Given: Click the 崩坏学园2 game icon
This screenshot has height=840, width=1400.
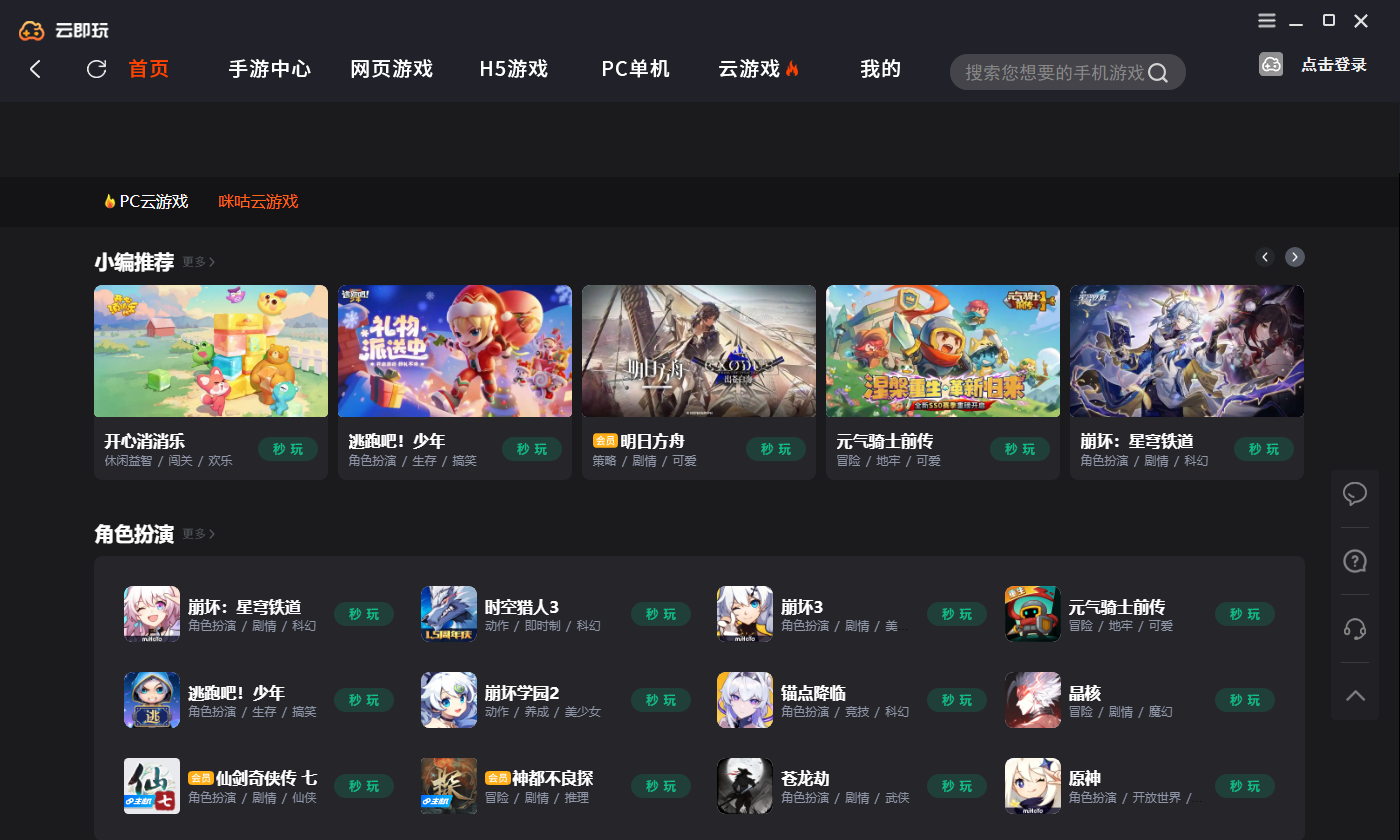Looking at the screenshot, I should pyautogui.click(x=449, y=700).
